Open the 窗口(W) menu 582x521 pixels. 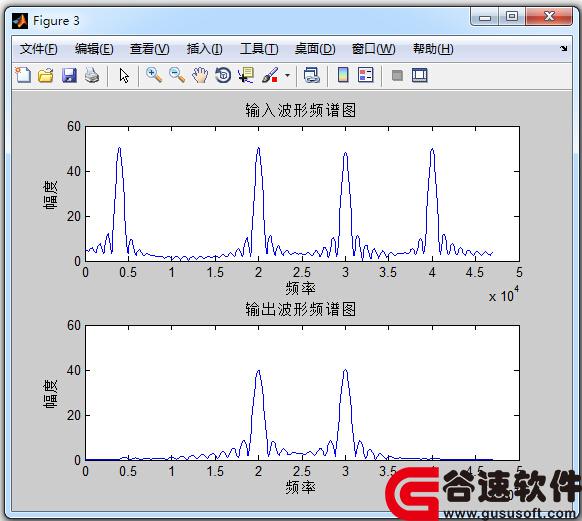(374, 49)
